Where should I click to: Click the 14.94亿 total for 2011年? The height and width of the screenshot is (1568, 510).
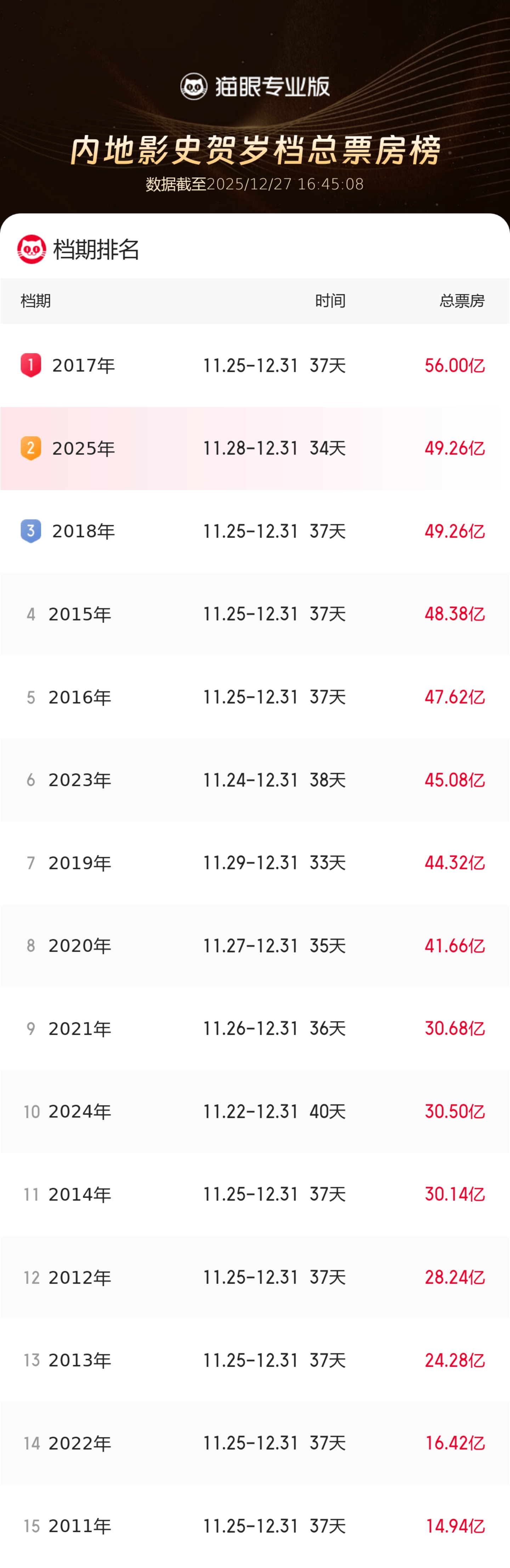coord(455,1526)
